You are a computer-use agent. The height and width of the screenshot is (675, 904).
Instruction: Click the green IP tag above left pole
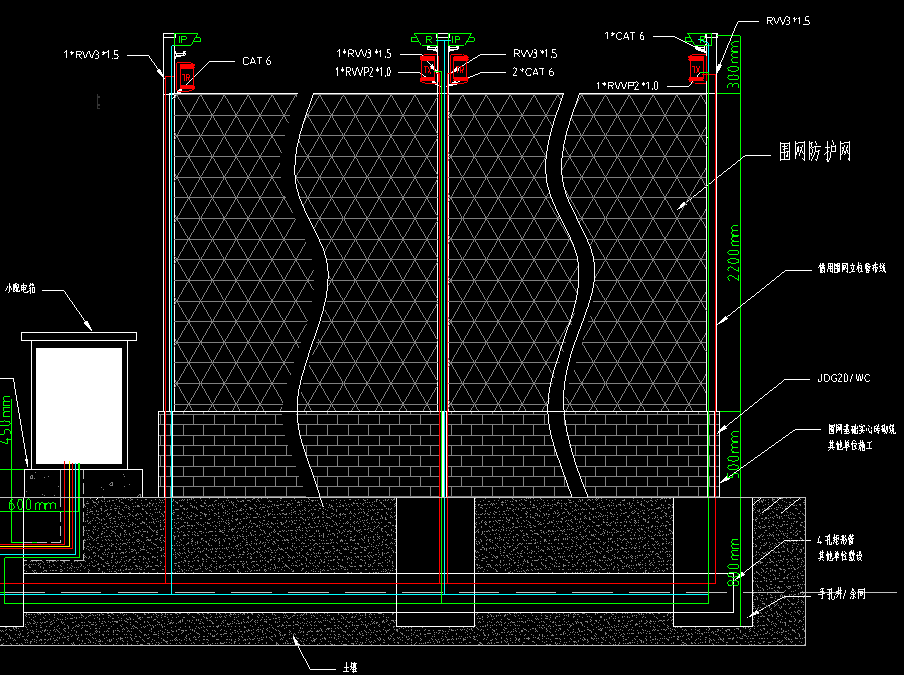point(183,39)
